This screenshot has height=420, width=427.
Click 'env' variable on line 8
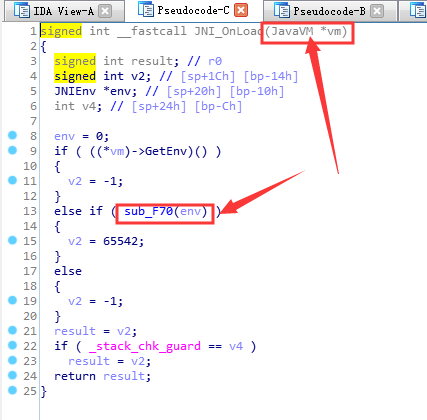64,136
